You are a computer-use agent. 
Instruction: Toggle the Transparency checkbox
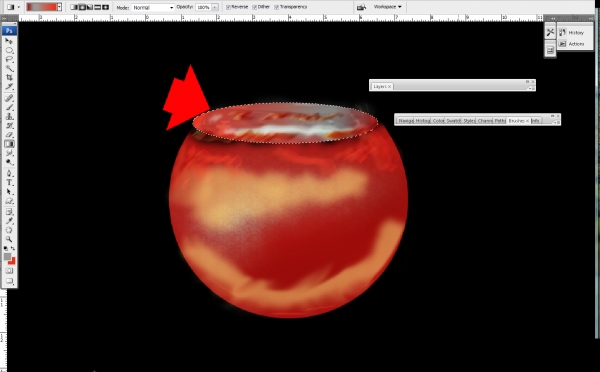[x=277, y=7]
